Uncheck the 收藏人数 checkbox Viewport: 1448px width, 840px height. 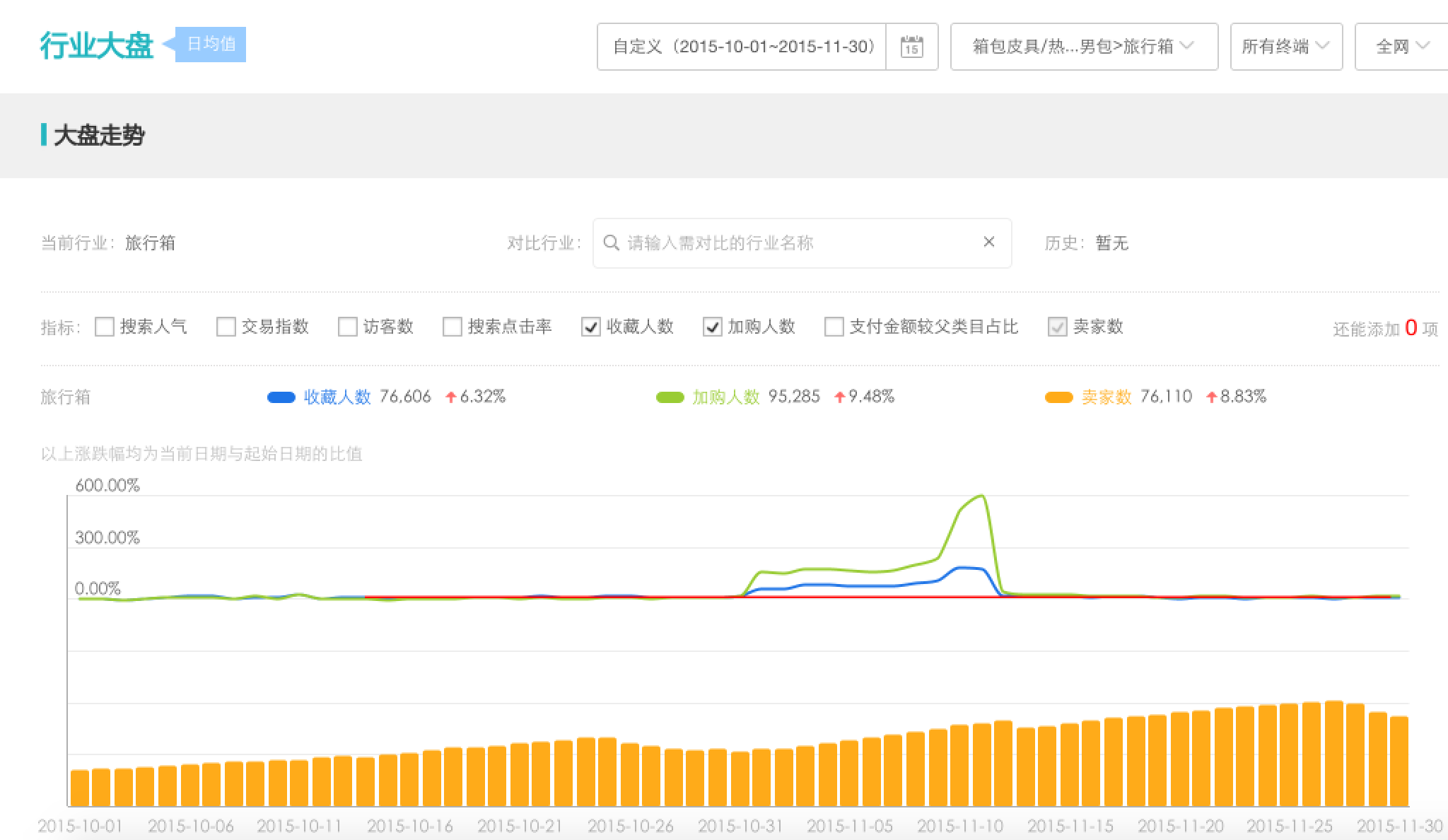tap(591, 327)
